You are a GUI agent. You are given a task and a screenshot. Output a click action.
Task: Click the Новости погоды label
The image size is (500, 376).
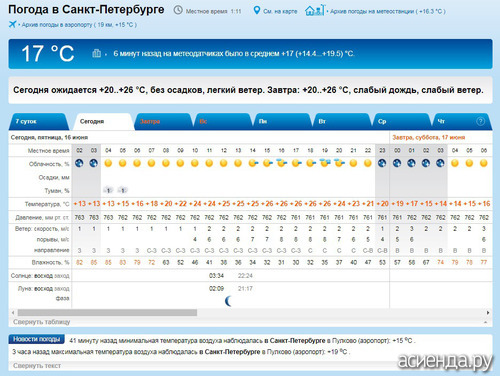(x=36, y=339)
